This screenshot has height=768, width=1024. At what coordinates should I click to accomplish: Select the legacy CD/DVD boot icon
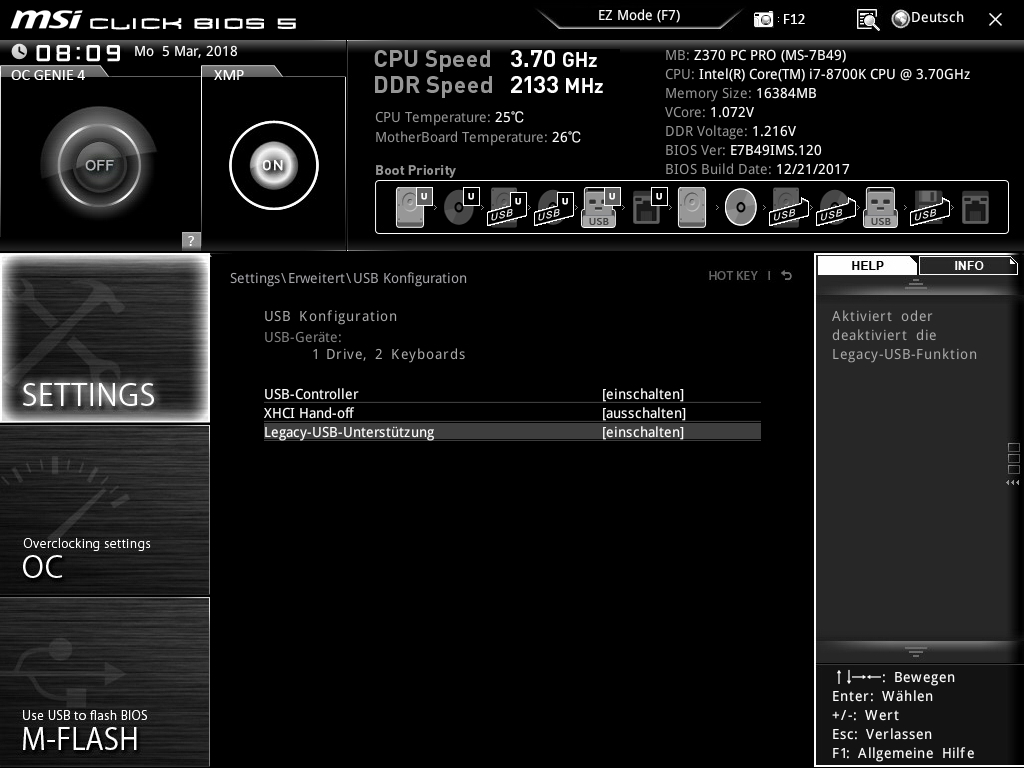click(741, 207)
